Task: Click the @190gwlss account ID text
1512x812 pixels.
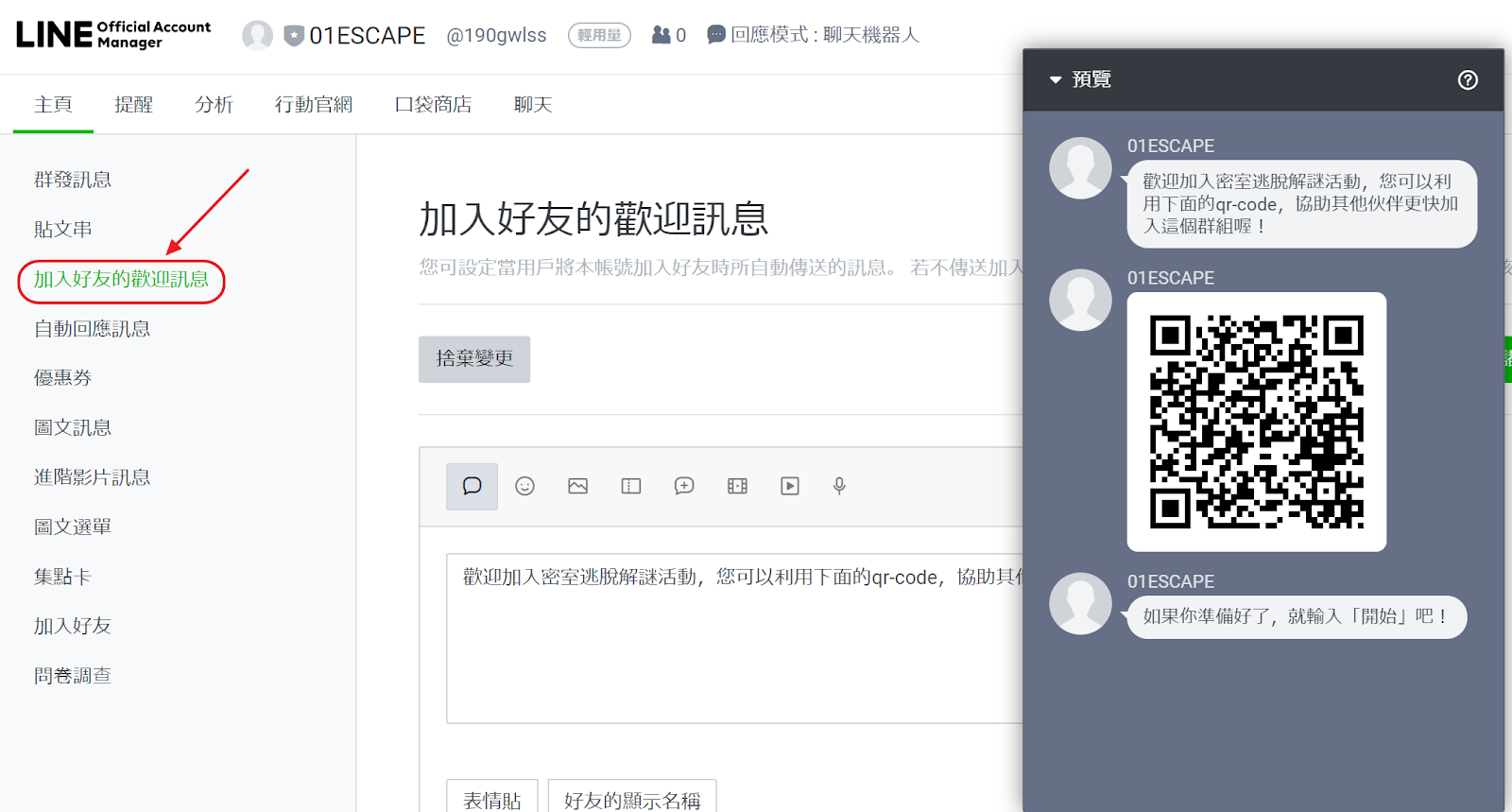Action: point(496,35)
